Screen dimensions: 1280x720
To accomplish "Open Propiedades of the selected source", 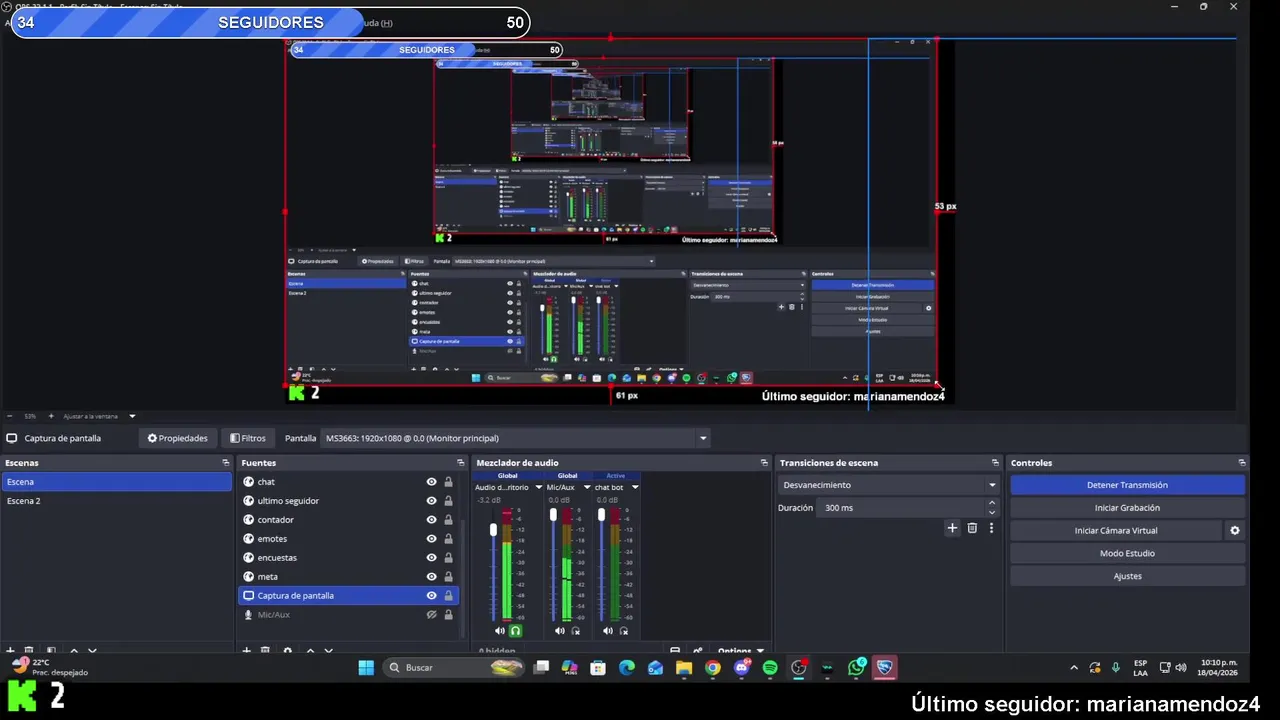I will click(178, 438).
